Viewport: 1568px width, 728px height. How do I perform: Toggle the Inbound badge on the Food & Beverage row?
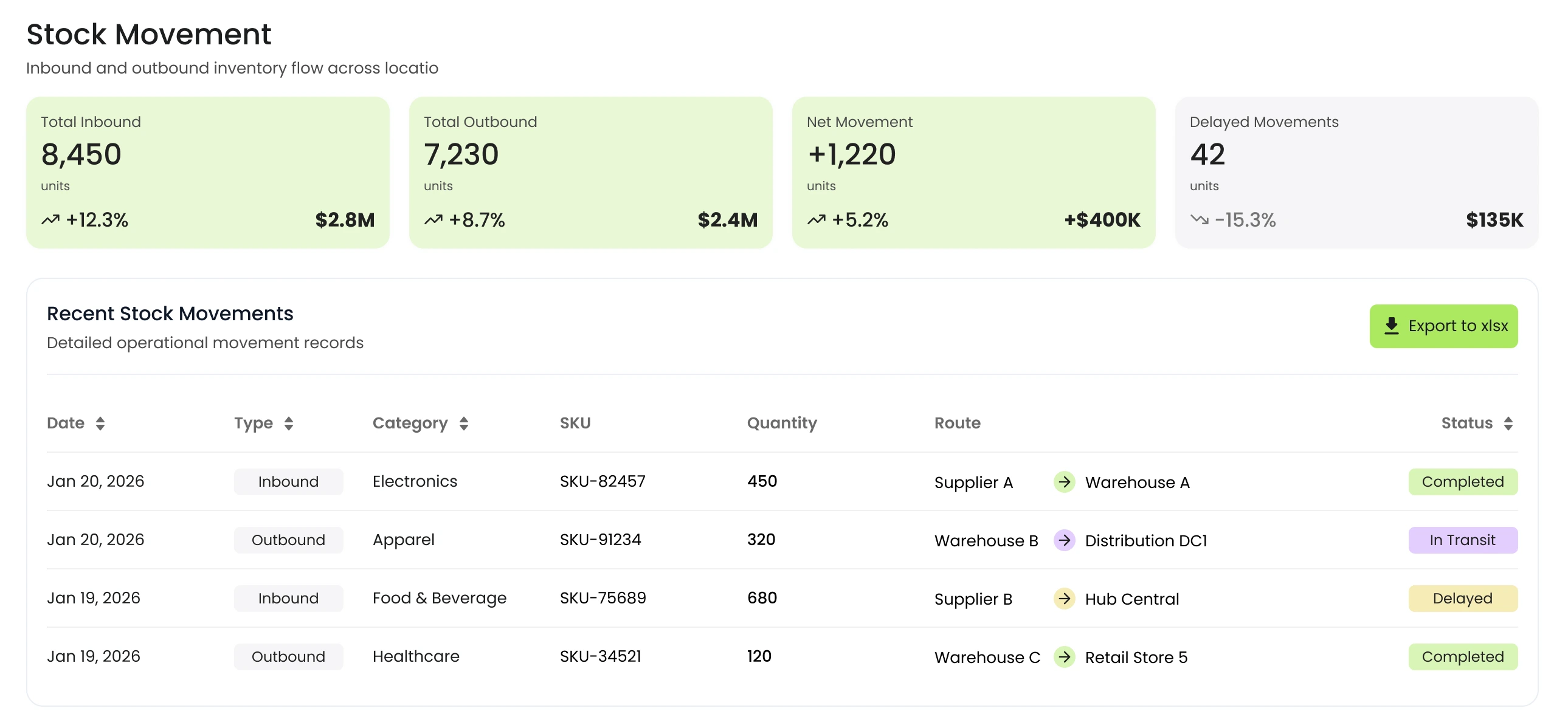pyautogui.click(x=288, y=598)
